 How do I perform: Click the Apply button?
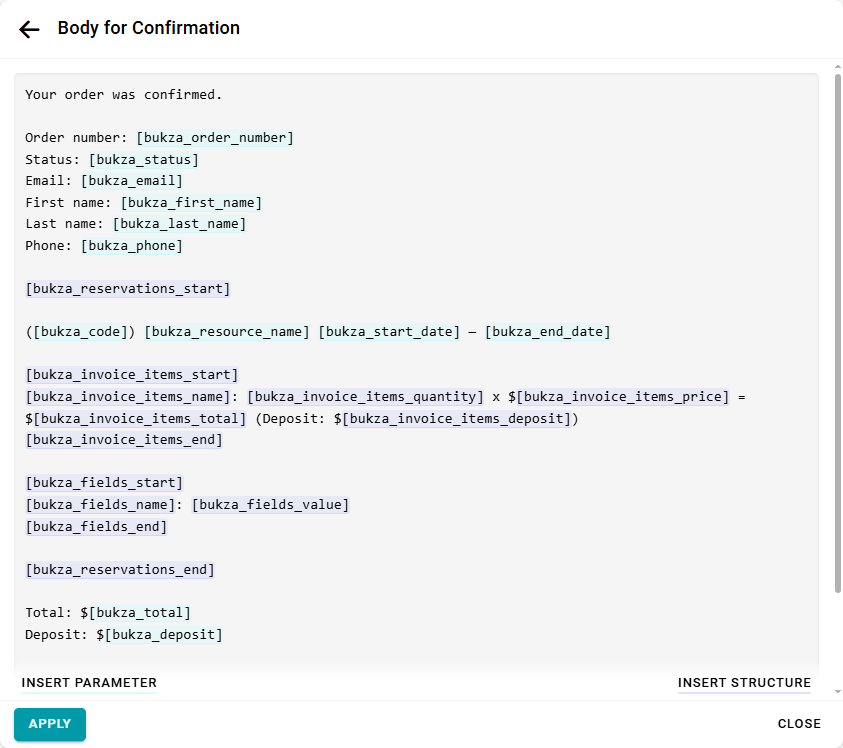[x=50, y=724]
